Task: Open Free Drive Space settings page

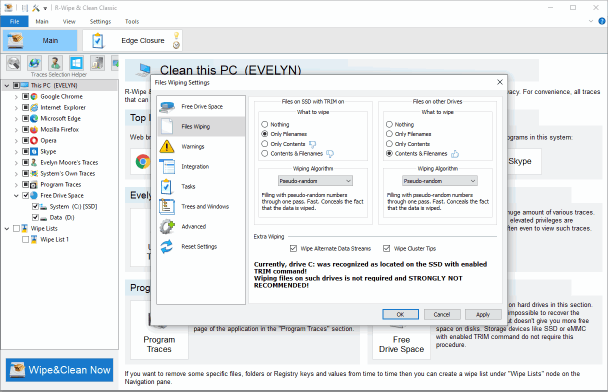Action: coord(201,106)
